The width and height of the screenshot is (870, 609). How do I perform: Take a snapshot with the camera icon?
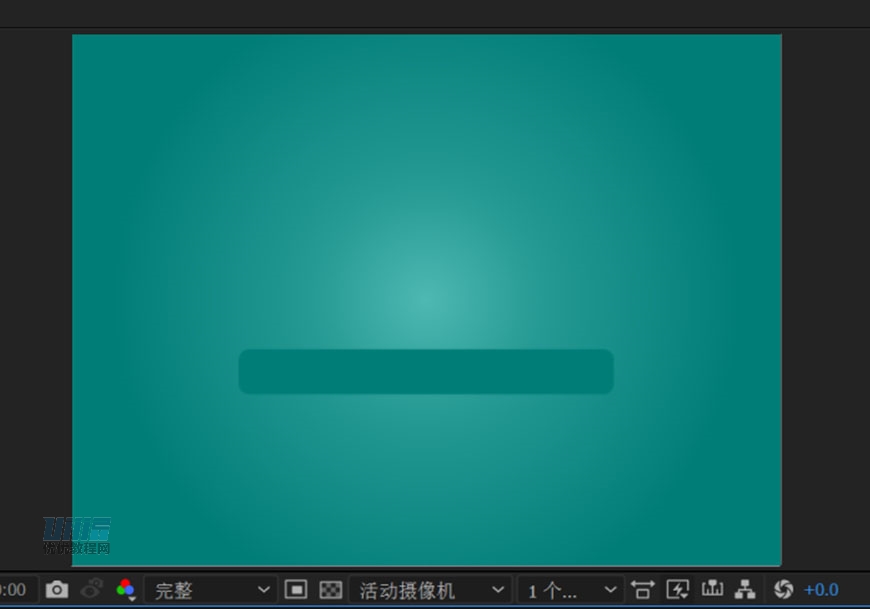click(x=57, y=590)
